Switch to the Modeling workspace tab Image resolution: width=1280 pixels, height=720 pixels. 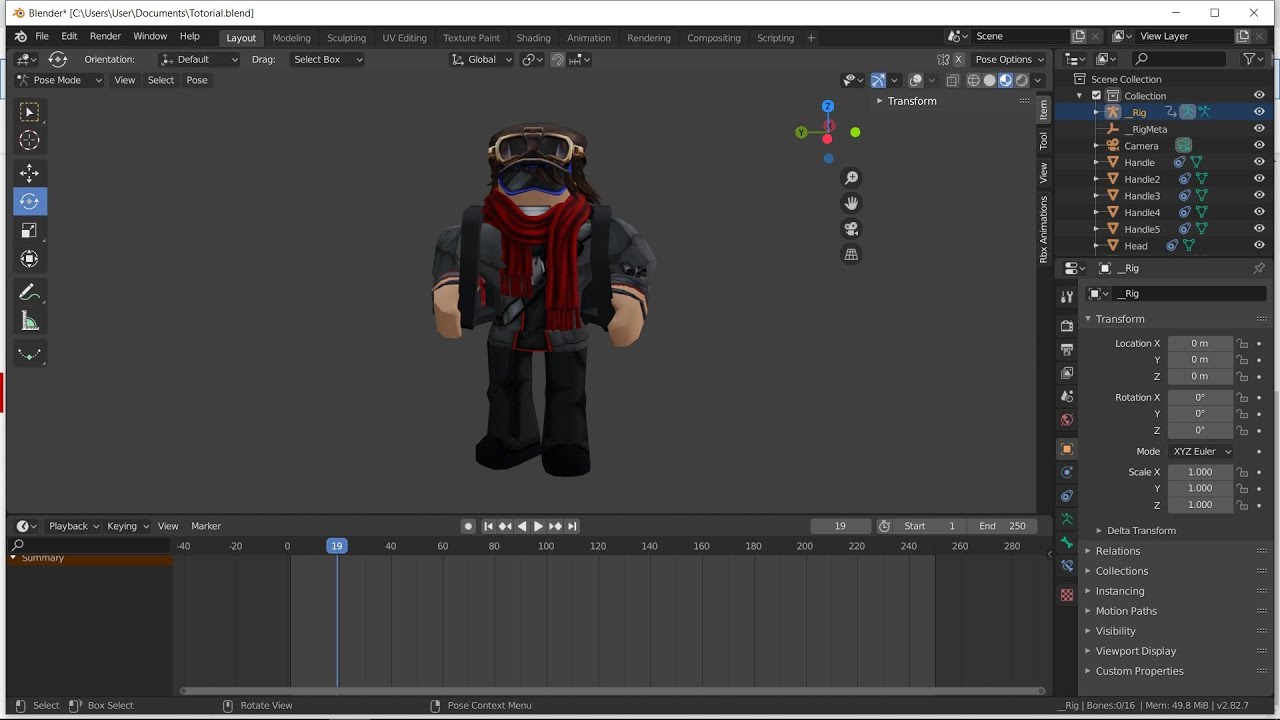[x=292, y=38]
